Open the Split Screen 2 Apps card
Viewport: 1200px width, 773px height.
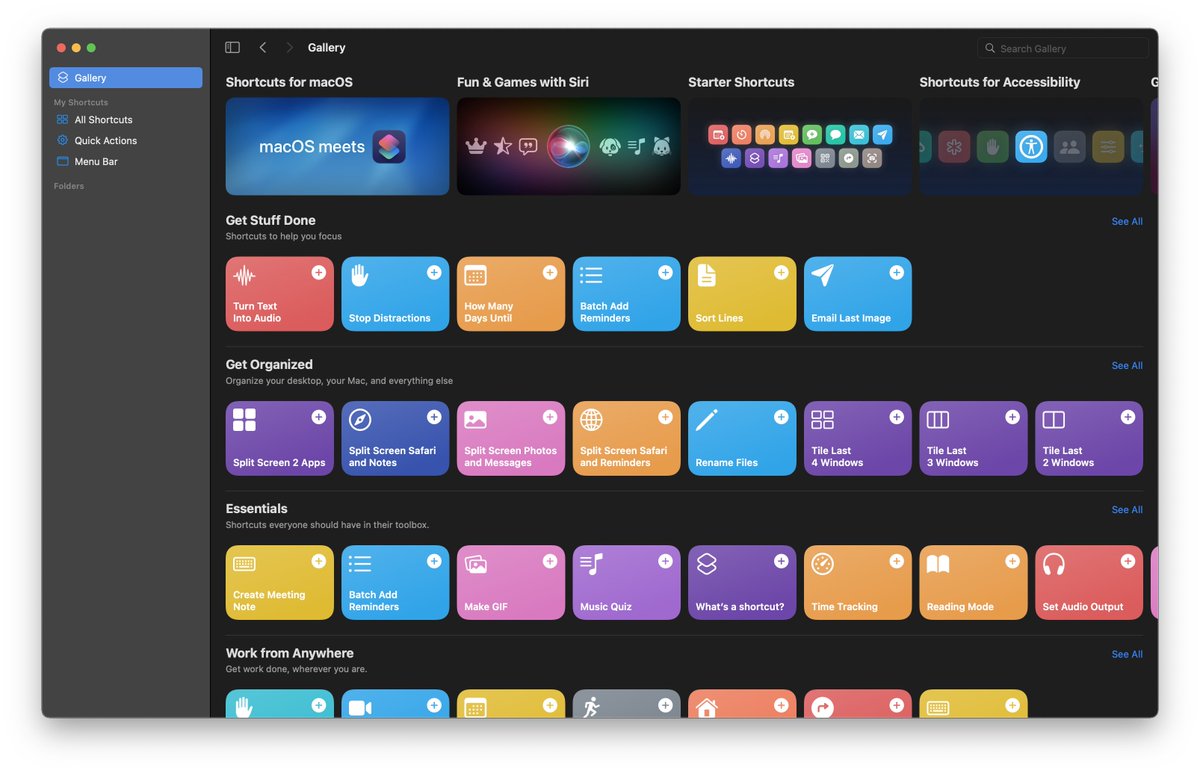click(280, 439)
